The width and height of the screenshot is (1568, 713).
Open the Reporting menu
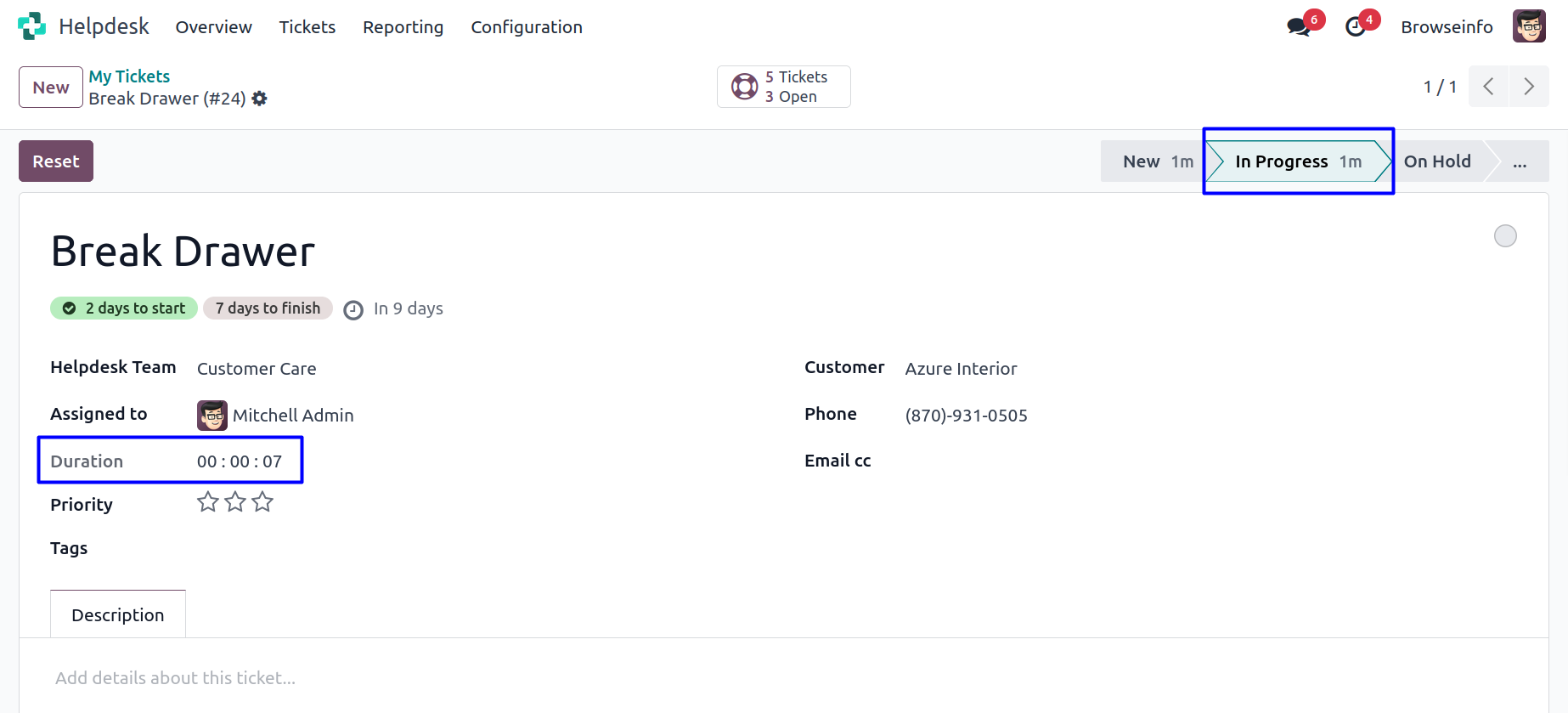(x=403, y=27)
